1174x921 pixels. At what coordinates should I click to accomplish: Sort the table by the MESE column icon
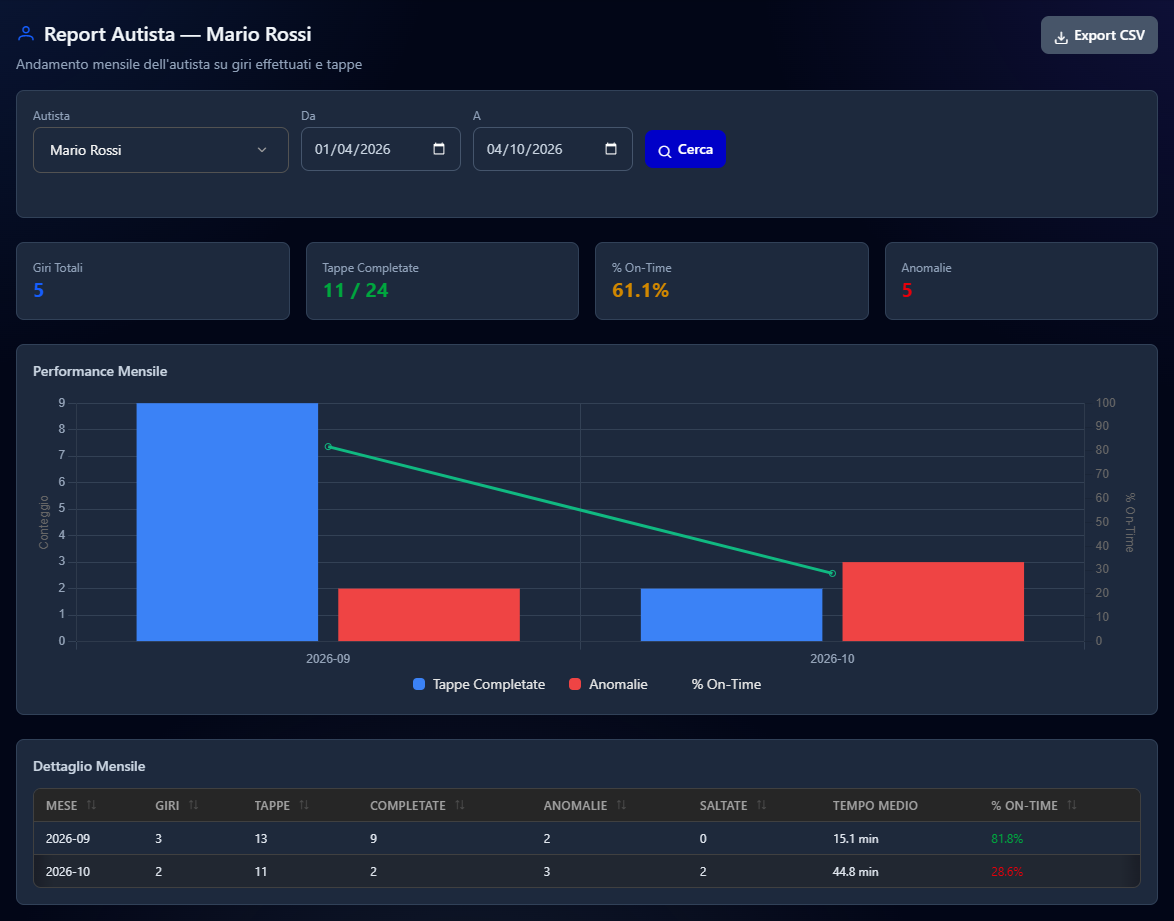[91, 805]
